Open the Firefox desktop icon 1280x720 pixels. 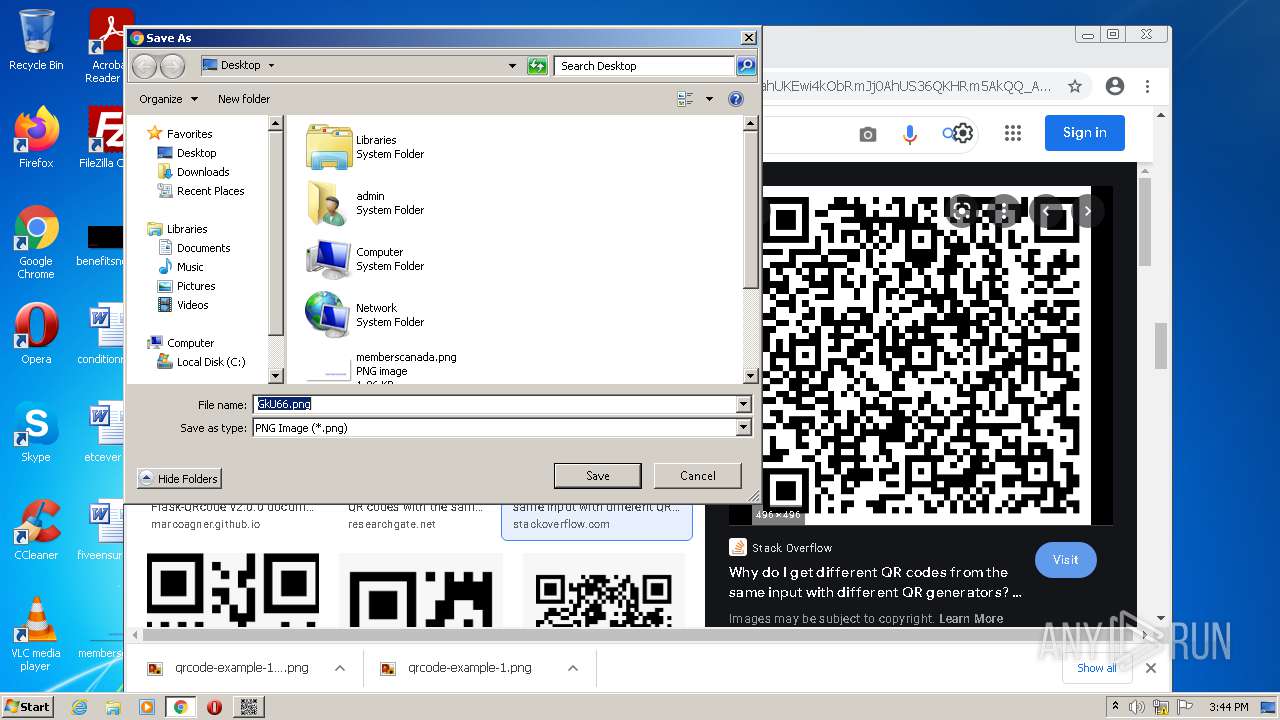click(36, 137)
